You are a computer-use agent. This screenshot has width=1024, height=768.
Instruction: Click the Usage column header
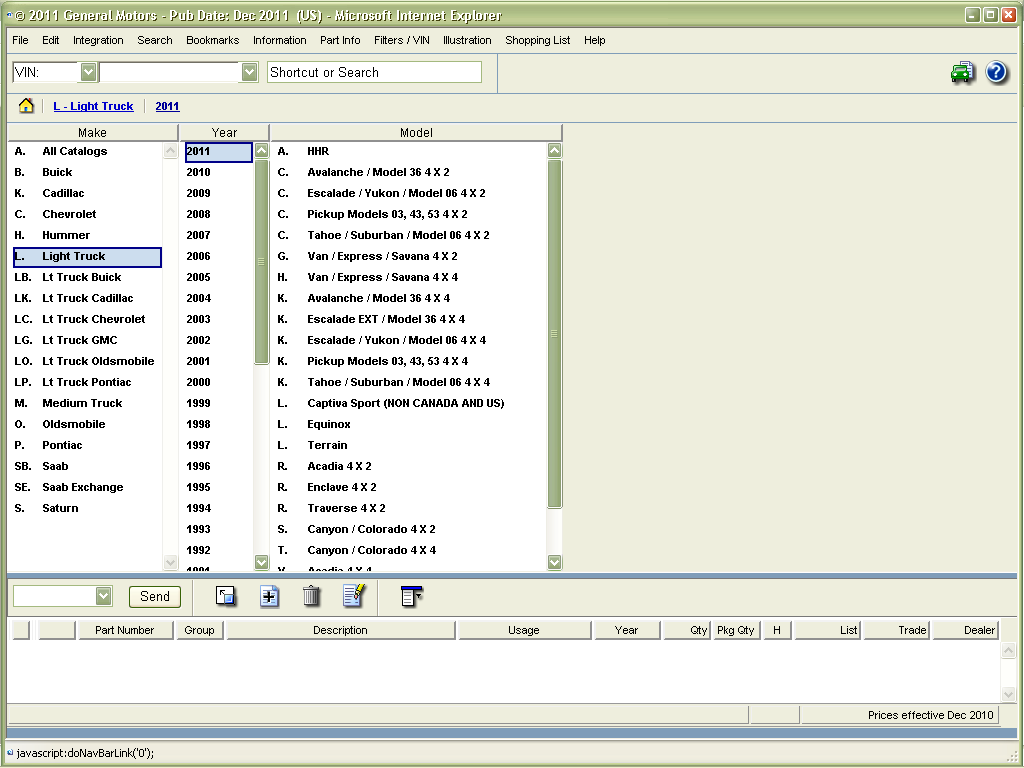point(524,630)
